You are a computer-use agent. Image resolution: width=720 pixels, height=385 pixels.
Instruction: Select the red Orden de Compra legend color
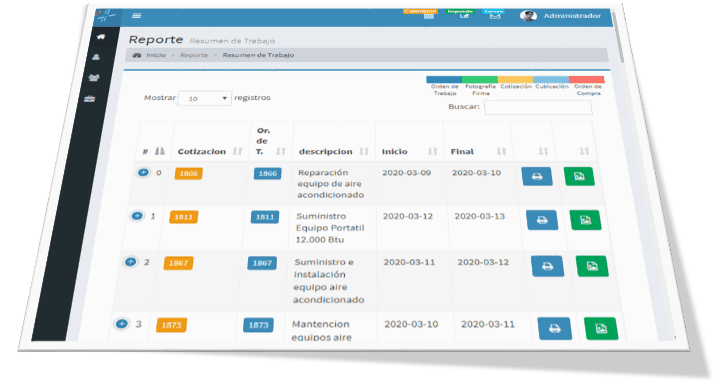tap(586, 79)
